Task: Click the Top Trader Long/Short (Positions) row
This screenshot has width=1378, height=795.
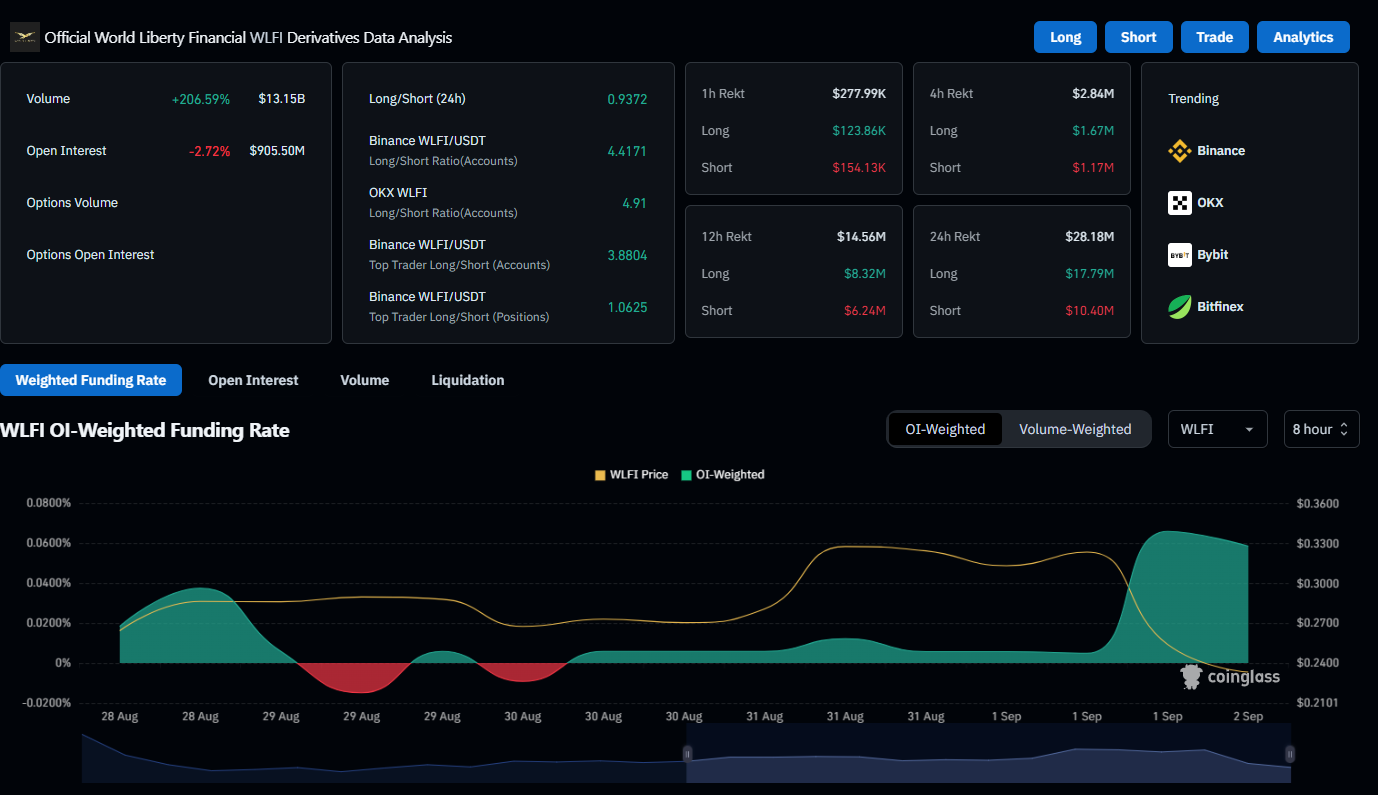Action: point(508,307)
